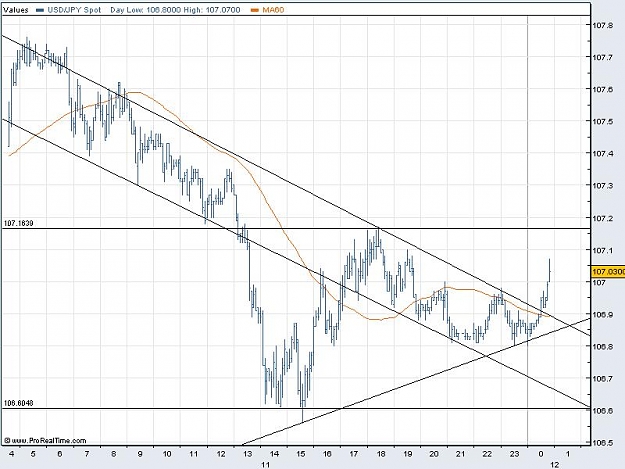625x469 pixels.
Task: Click the 106.8 price axis label
Action: [602, 347]
